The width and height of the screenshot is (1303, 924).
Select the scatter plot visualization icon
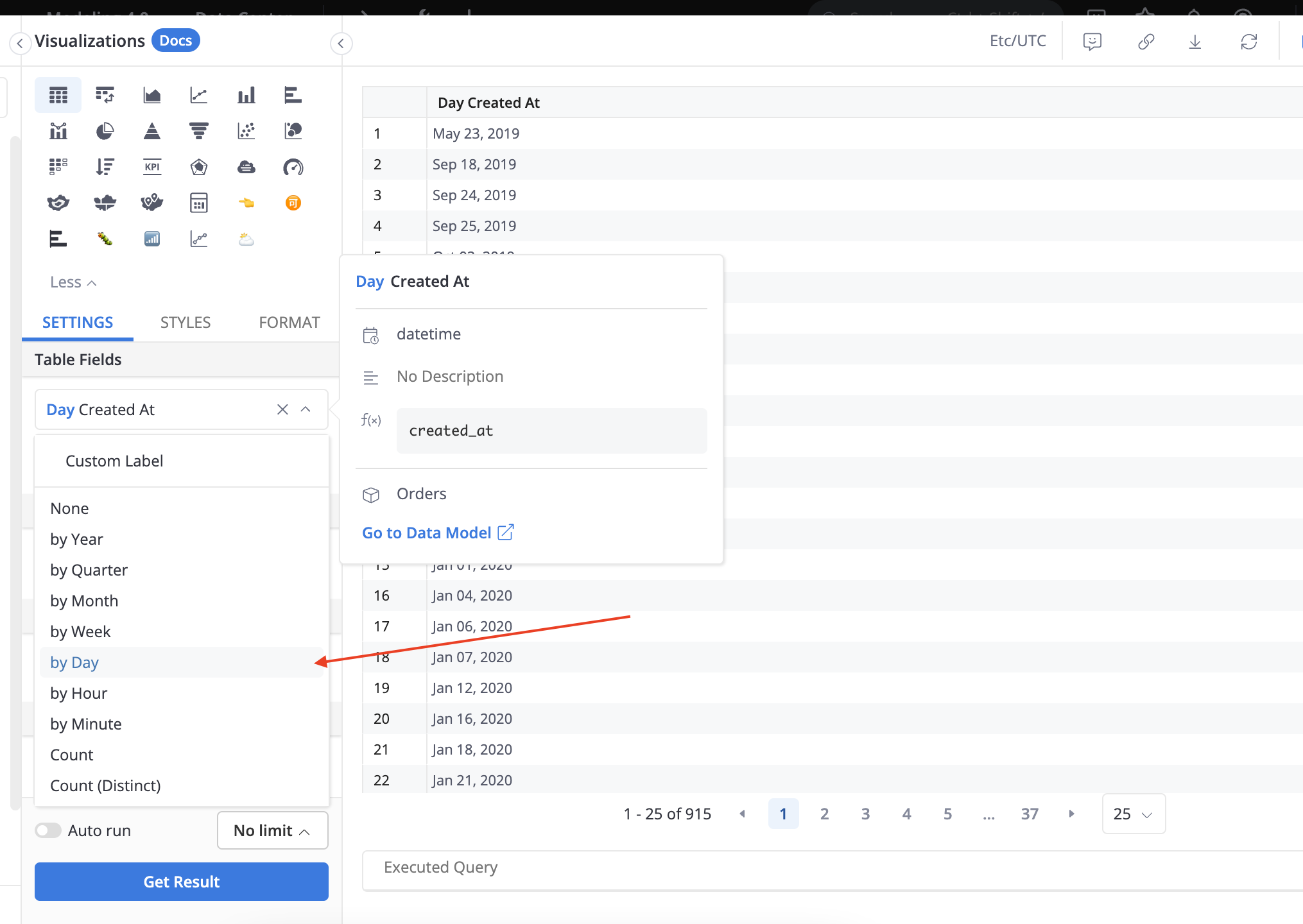click(x=246, y=132)
